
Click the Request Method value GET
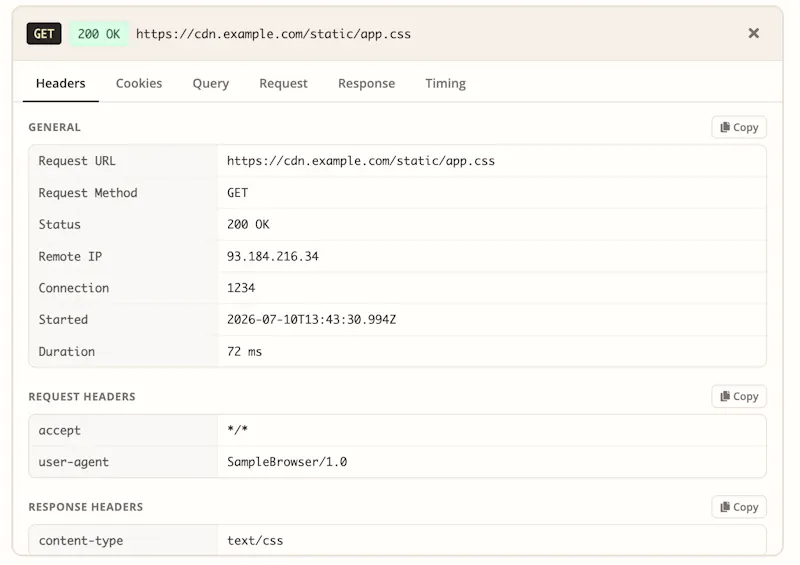(x=237, y=192)
